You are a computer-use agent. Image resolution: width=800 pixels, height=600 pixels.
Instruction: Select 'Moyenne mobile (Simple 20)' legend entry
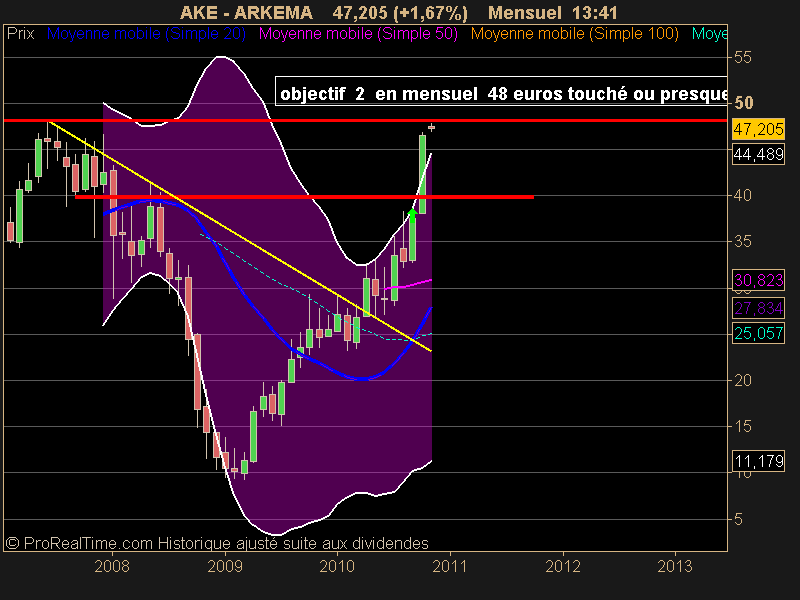(146, 34)
